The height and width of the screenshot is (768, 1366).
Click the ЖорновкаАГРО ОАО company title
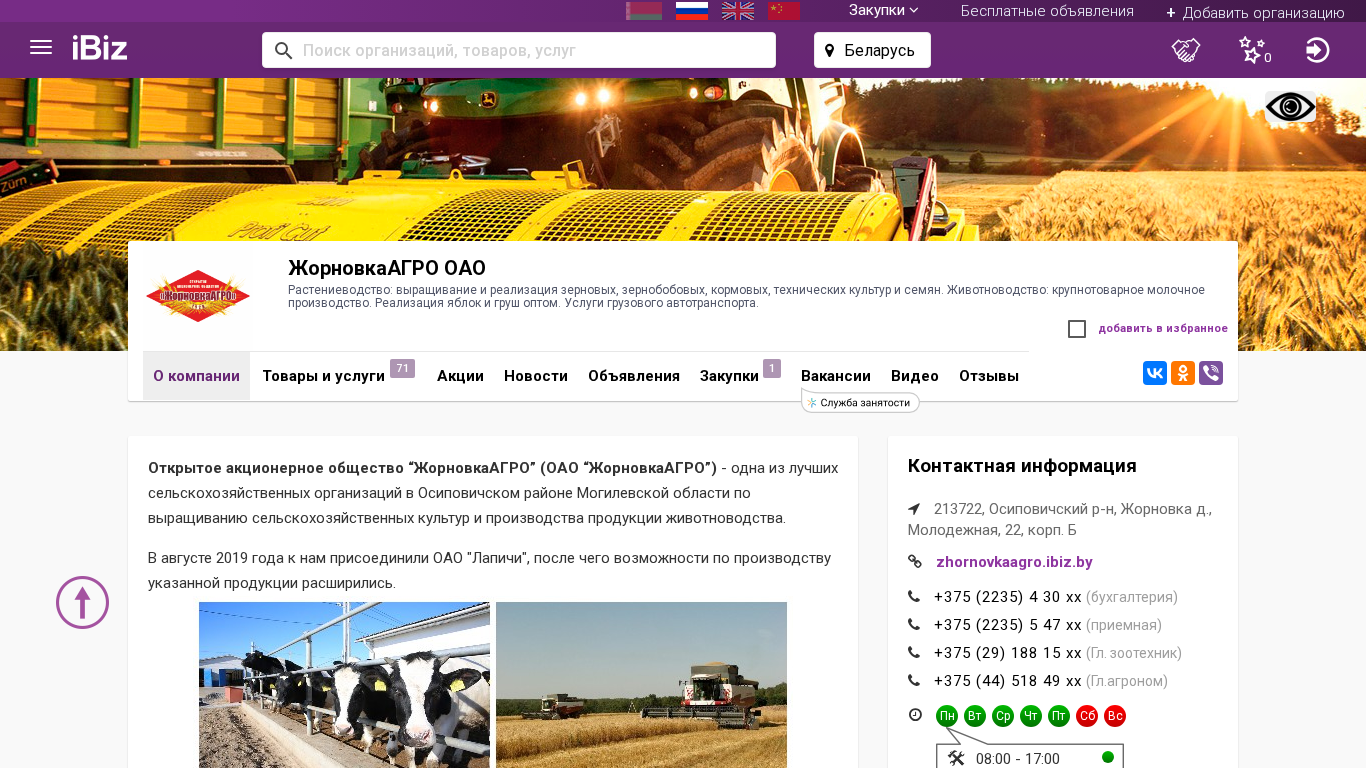tap(387, 268)
